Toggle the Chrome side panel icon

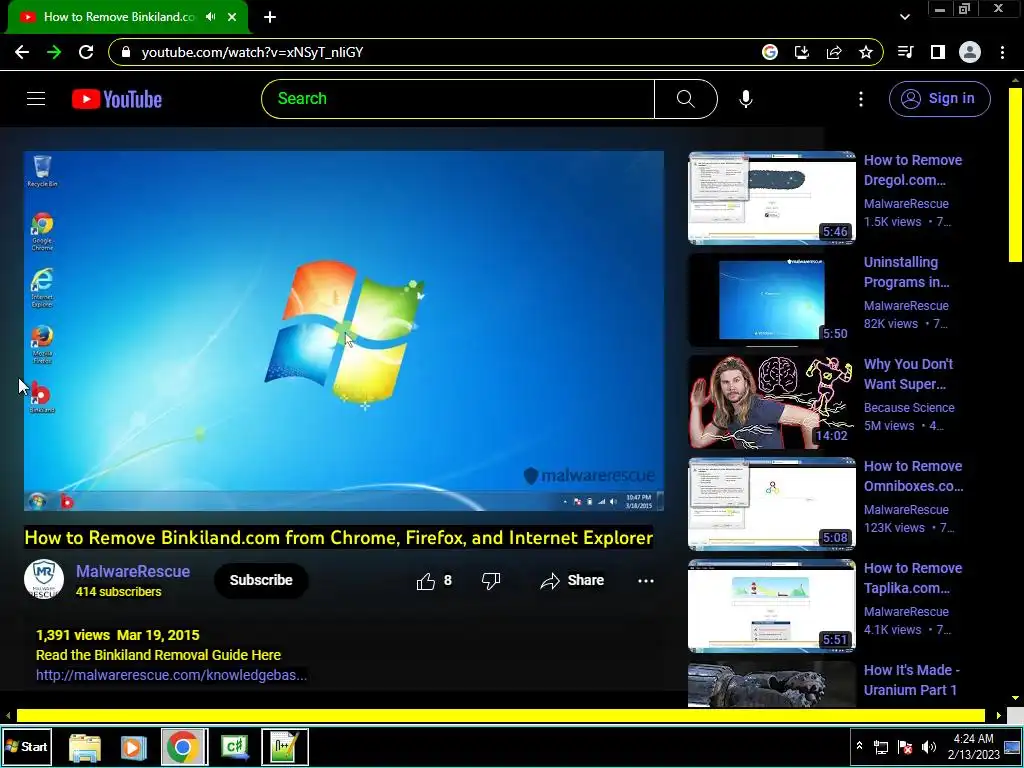click(x=938, y=52)
